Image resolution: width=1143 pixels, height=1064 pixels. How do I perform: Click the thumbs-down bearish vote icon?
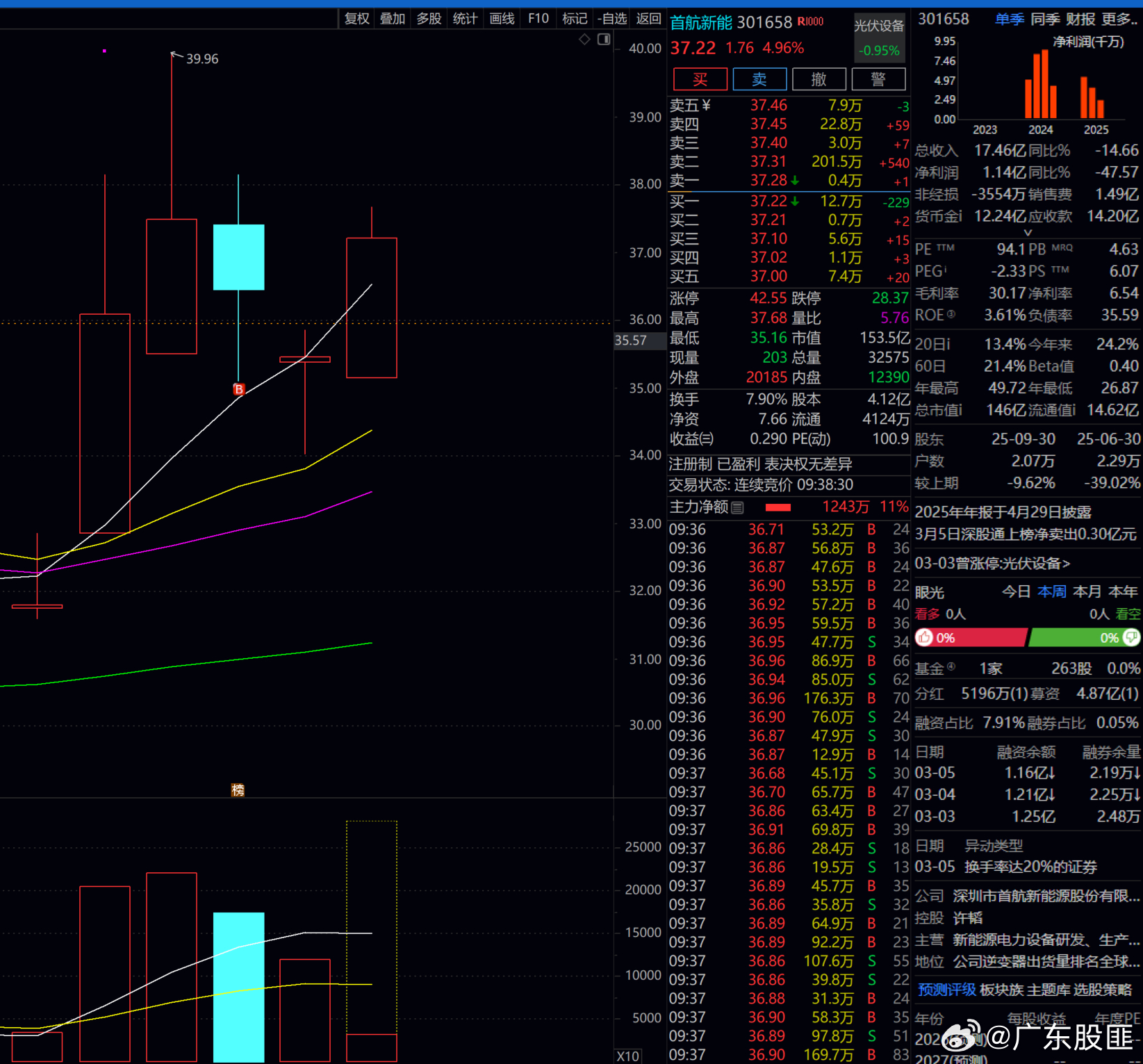[x=1131, y=637]
